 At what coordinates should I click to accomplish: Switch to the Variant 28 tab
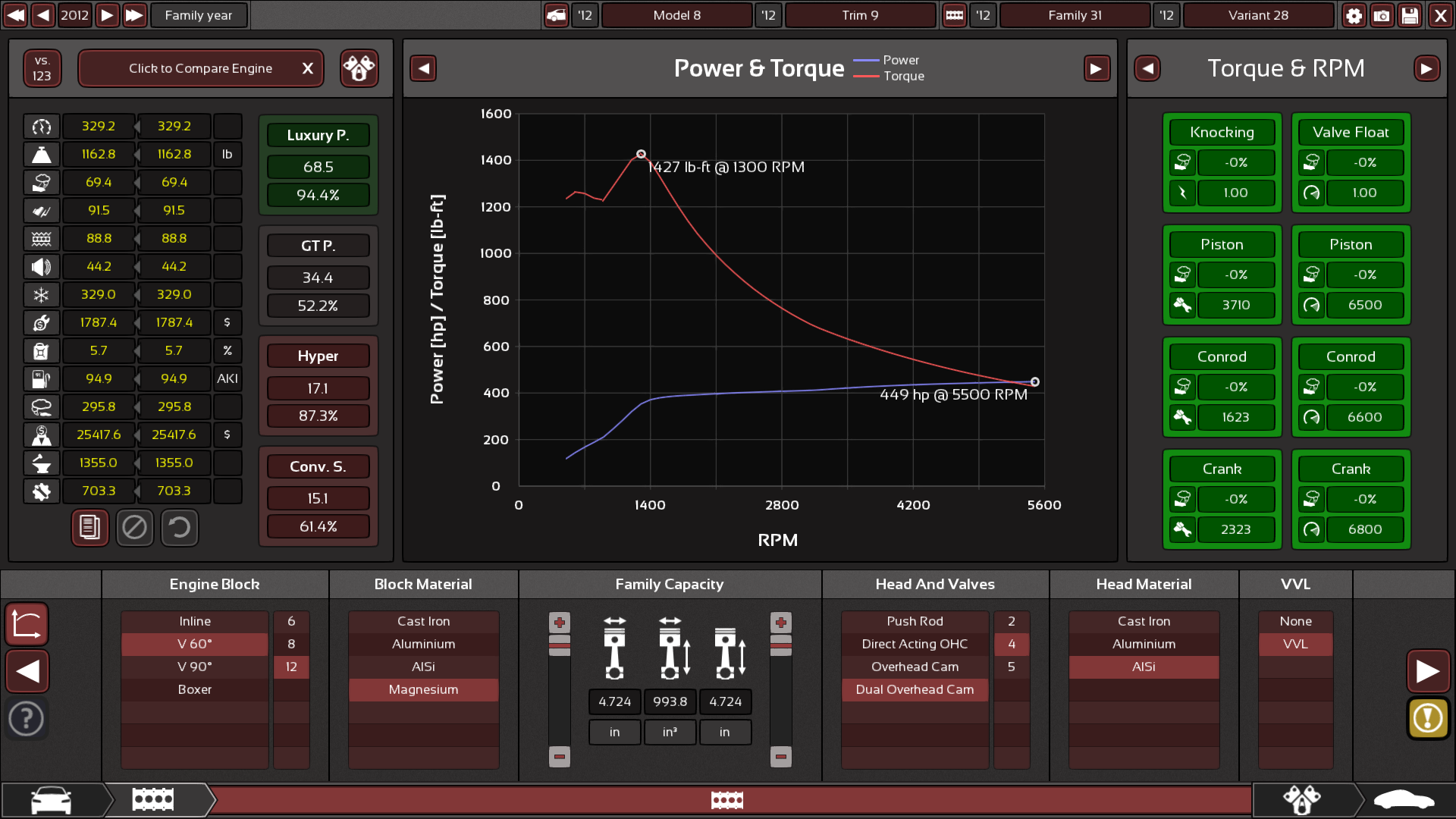pos(1258,15)
